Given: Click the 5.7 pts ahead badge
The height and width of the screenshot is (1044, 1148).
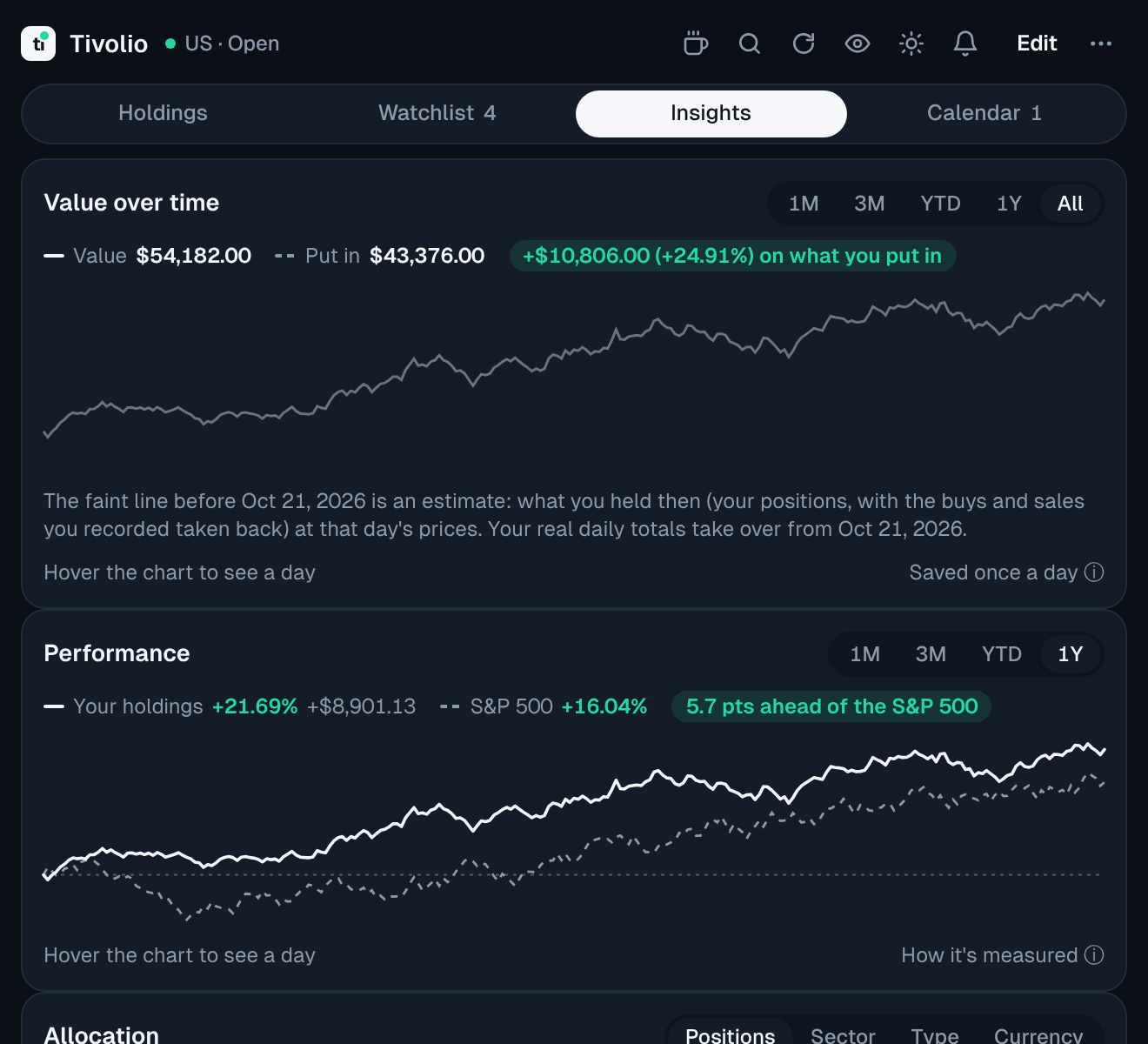Looking at the screenshot, I should (831, 706).
